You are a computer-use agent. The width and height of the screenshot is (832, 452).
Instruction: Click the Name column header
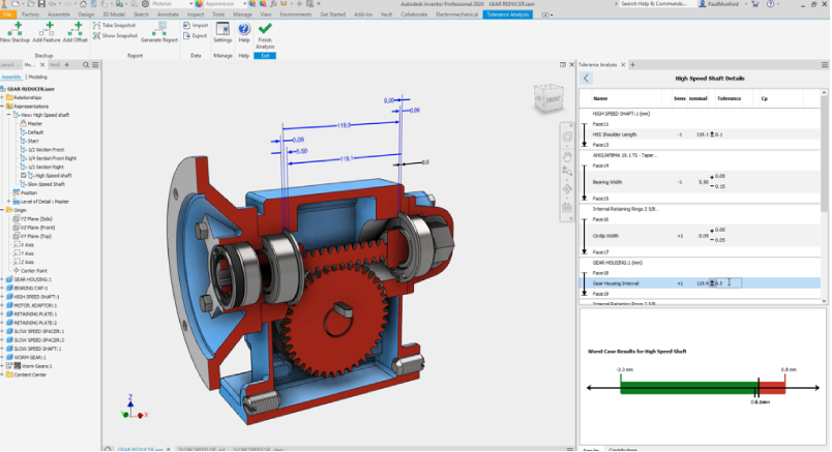[600, 99]
